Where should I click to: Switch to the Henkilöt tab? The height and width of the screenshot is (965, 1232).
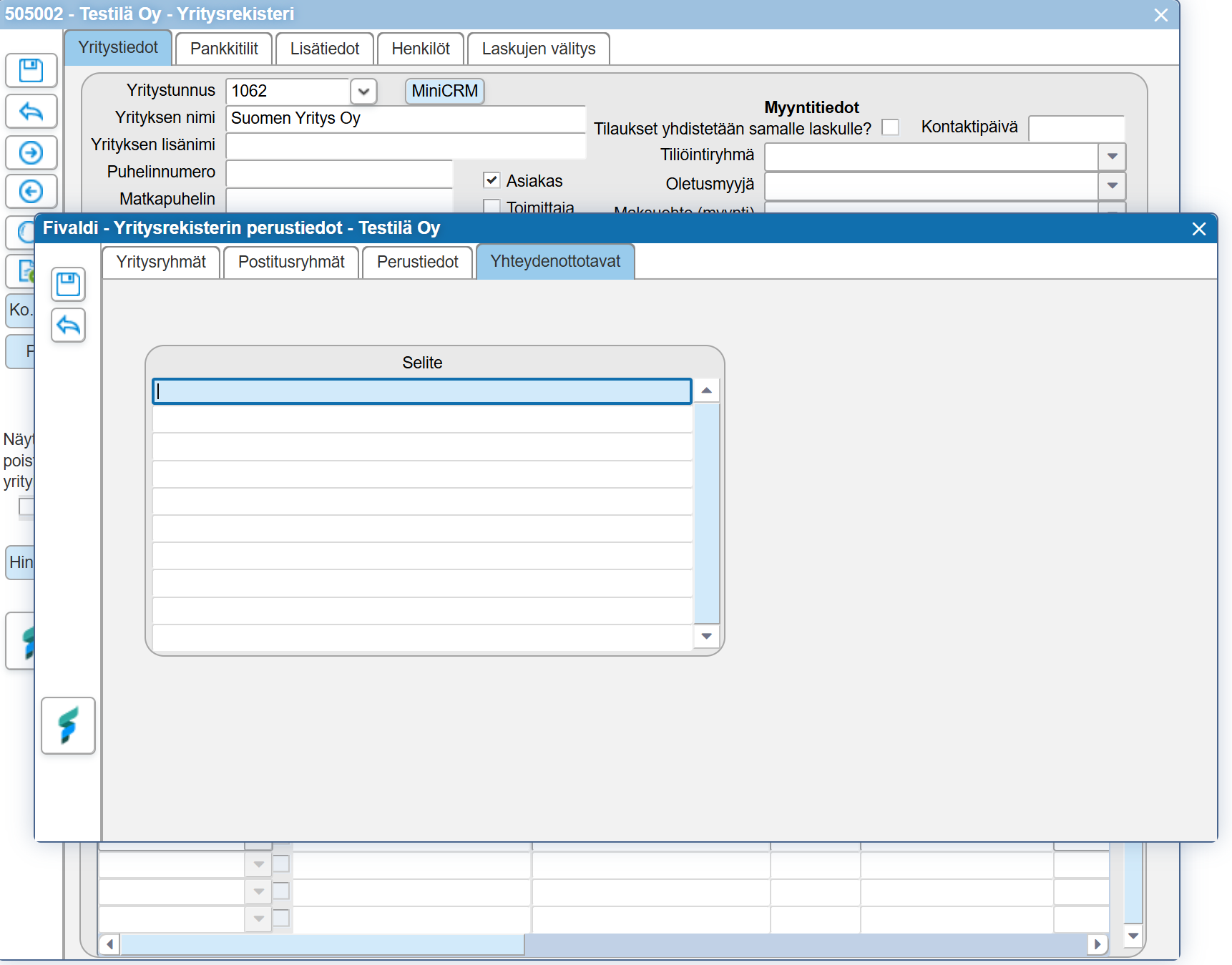[421, 49]
